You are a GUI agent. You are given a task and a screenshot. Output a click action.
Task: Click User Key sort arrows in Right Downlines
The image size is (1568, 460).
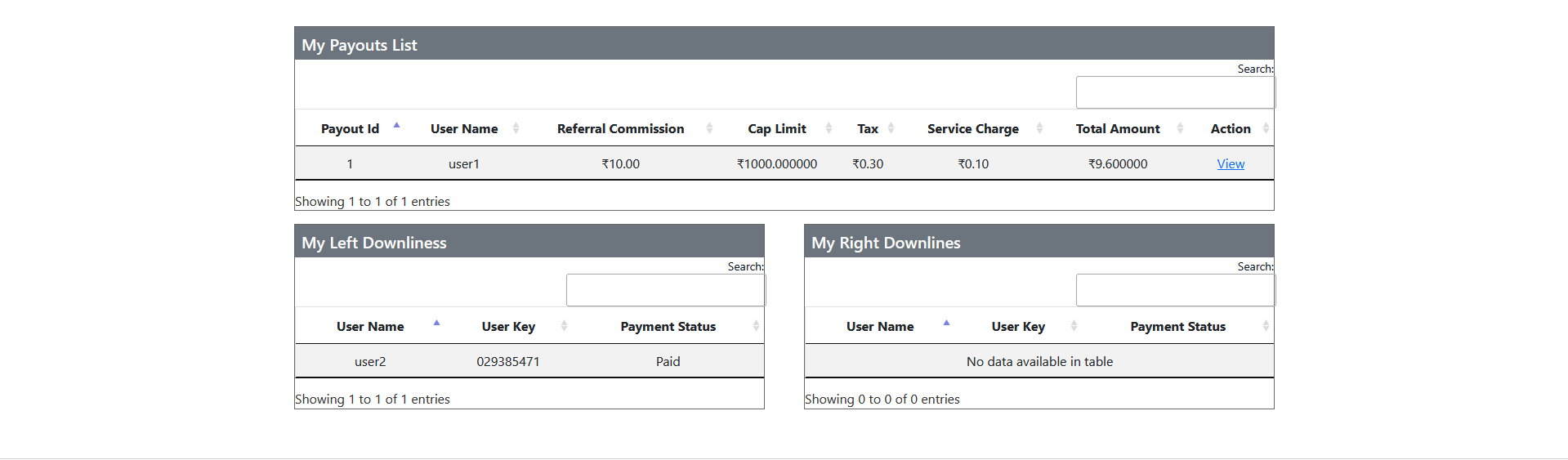[x=1074, y=326]
